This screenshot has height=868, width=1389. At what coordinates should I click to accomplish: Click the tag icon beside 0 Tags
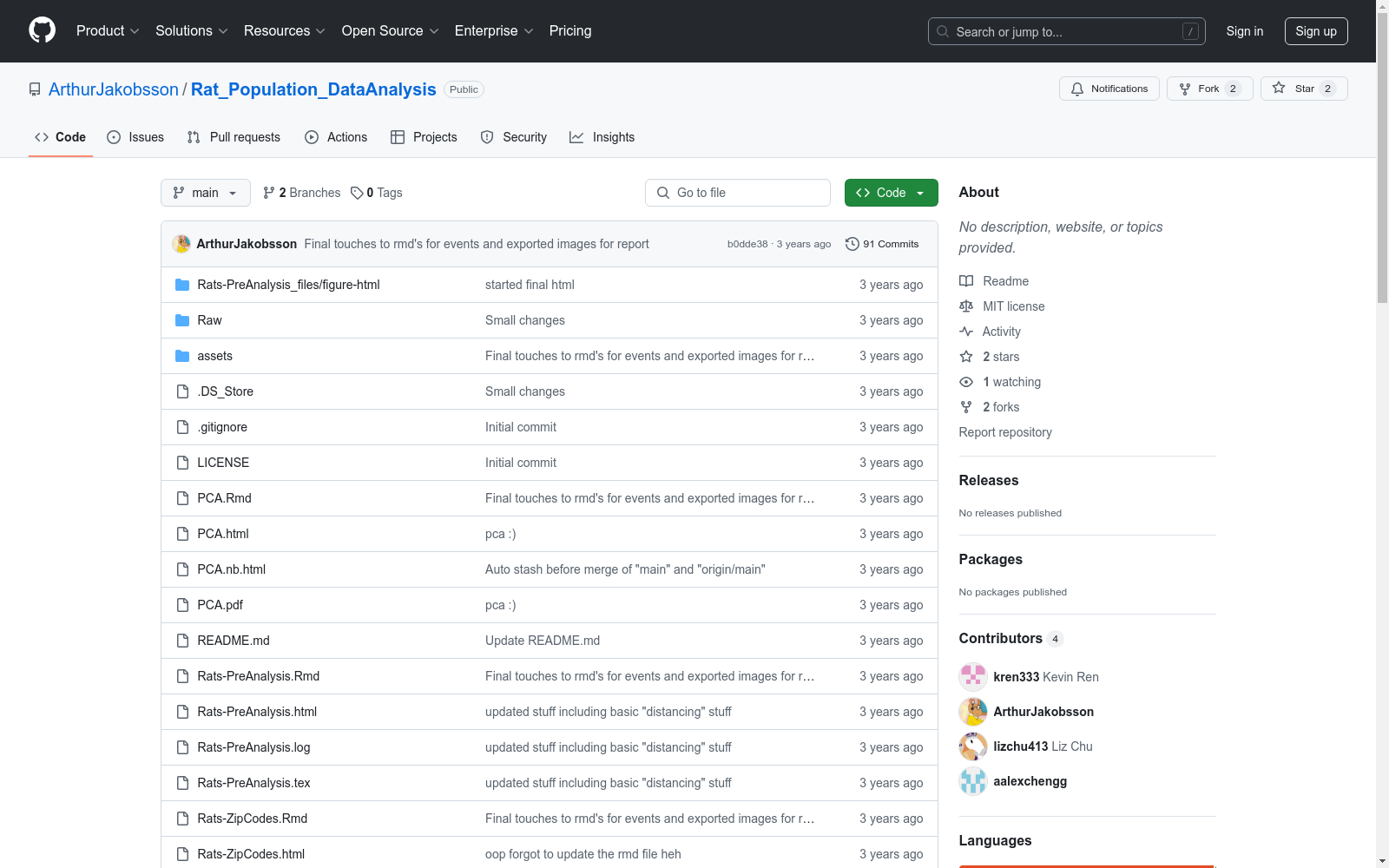pyautogui.click(x=357, y=193)
